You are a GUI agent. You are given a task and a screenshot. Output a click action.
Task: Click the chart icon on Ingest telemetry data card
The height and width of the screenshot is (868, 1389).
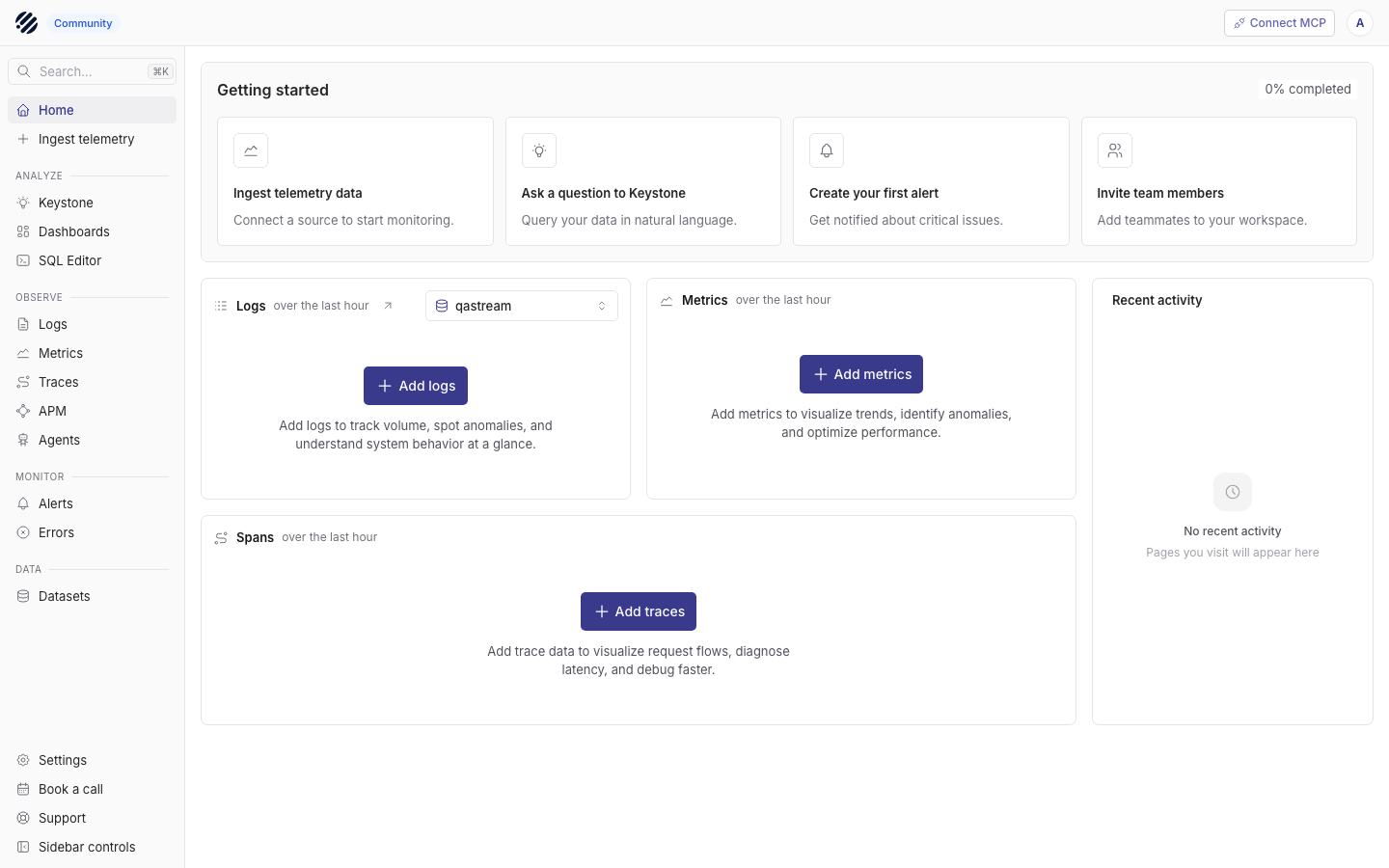[x=251, y=150]
